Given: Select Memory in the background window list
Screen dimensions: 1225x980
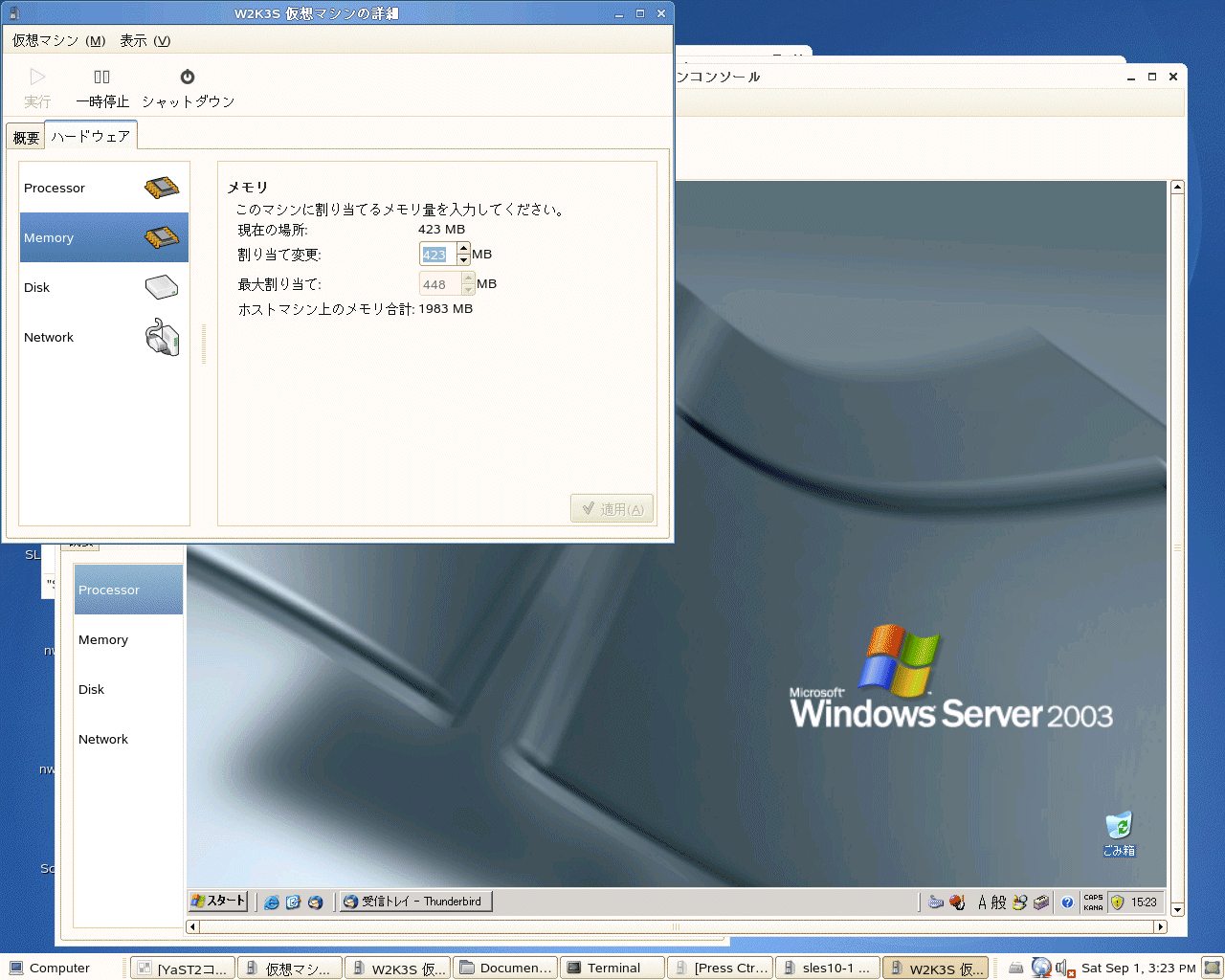Looking at the screenshot, I should click(x=128, y=639).
